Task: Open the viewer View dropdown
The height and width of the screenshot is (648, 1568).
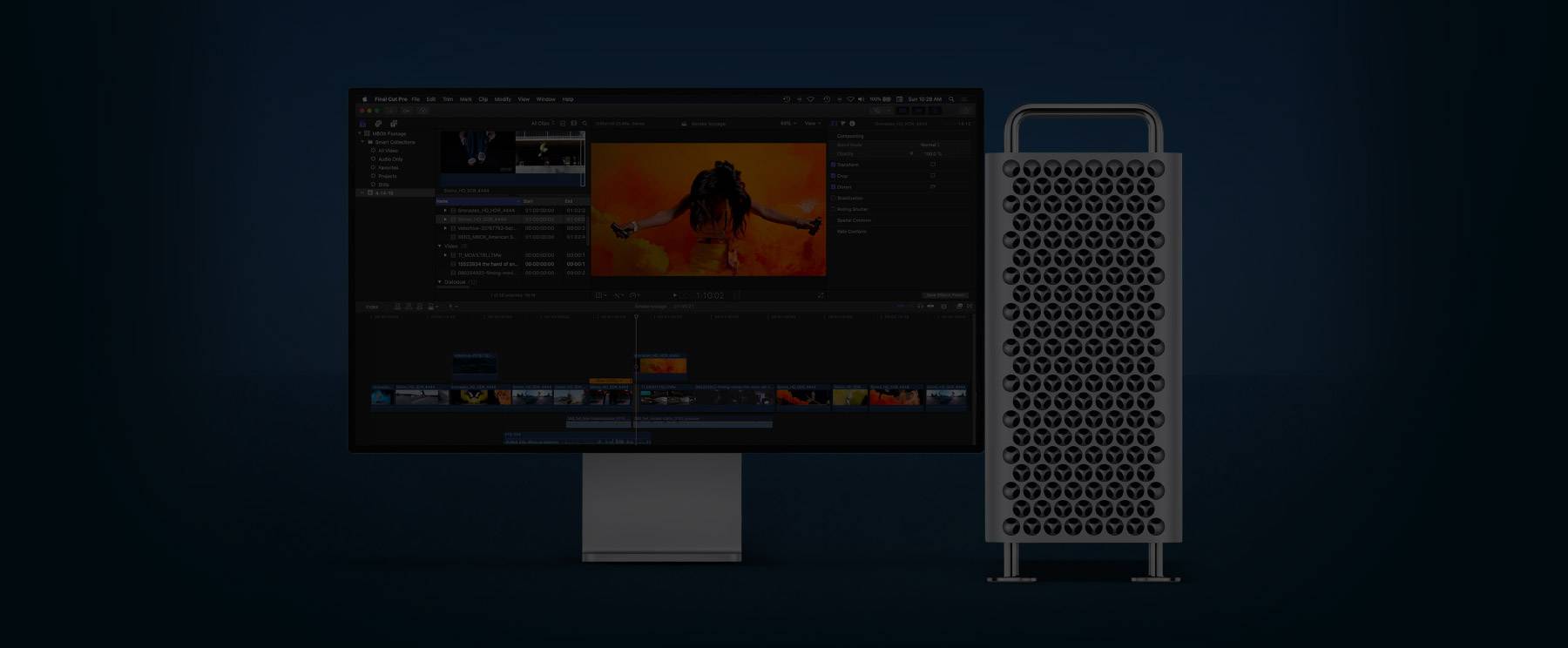Action: pyautogui.click(x=812, y=124)
